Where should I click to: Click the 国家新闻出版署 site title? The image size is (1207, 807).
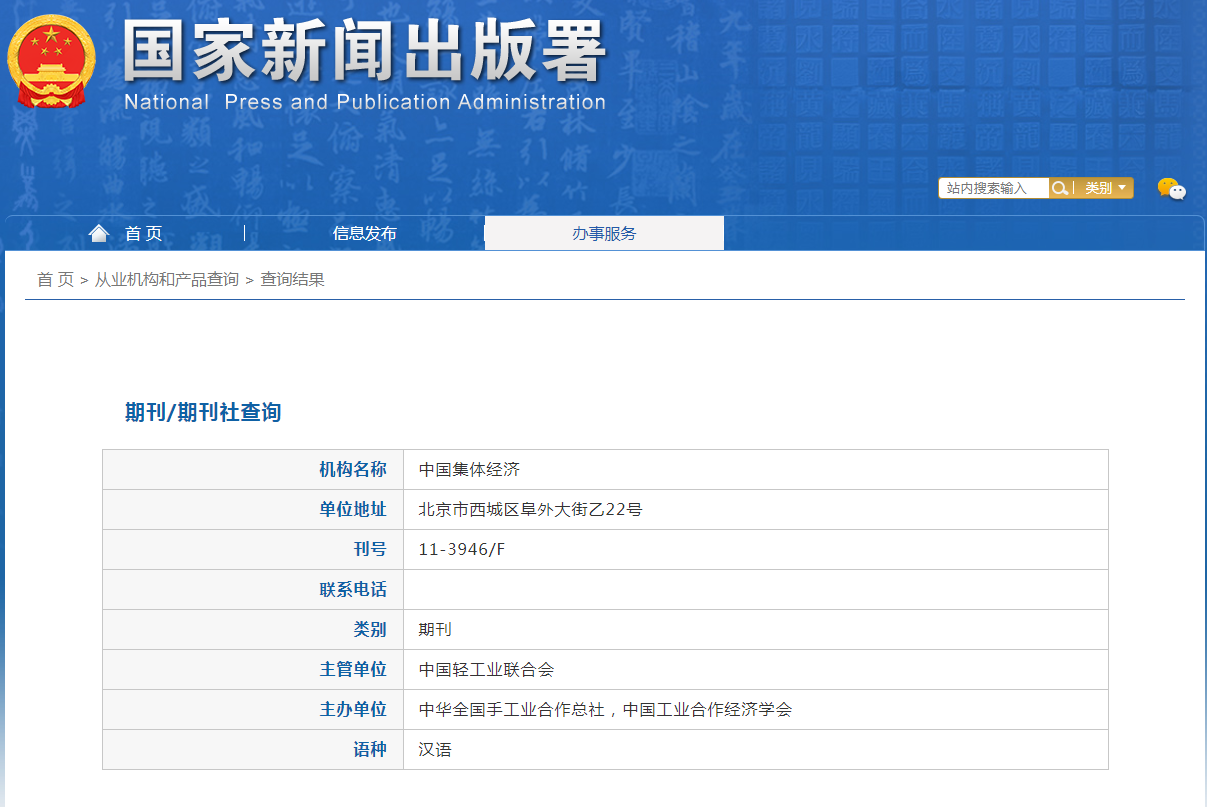[x=364, y=52]
